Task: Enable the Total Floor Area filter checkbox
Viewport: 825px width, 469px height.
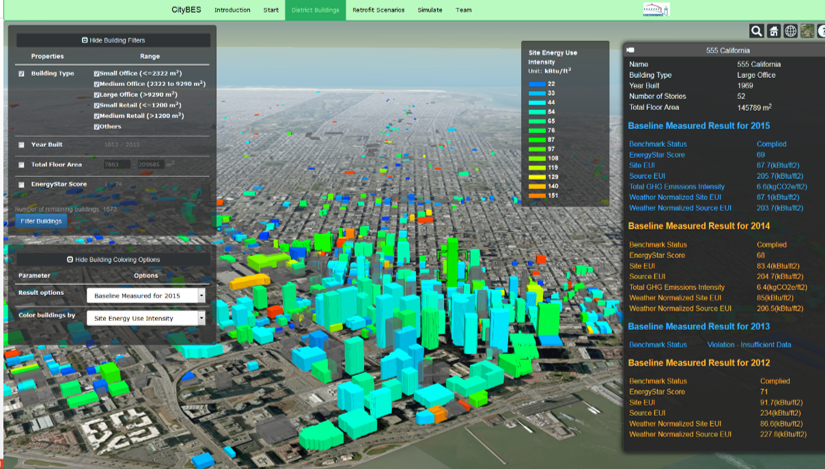Action: (x=22, y=165)
